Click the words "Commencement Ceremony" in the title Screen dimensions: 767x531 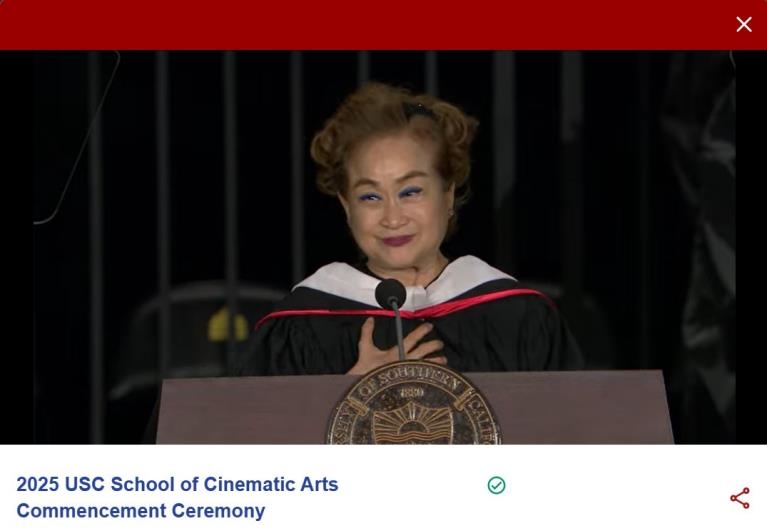[141, 511]
